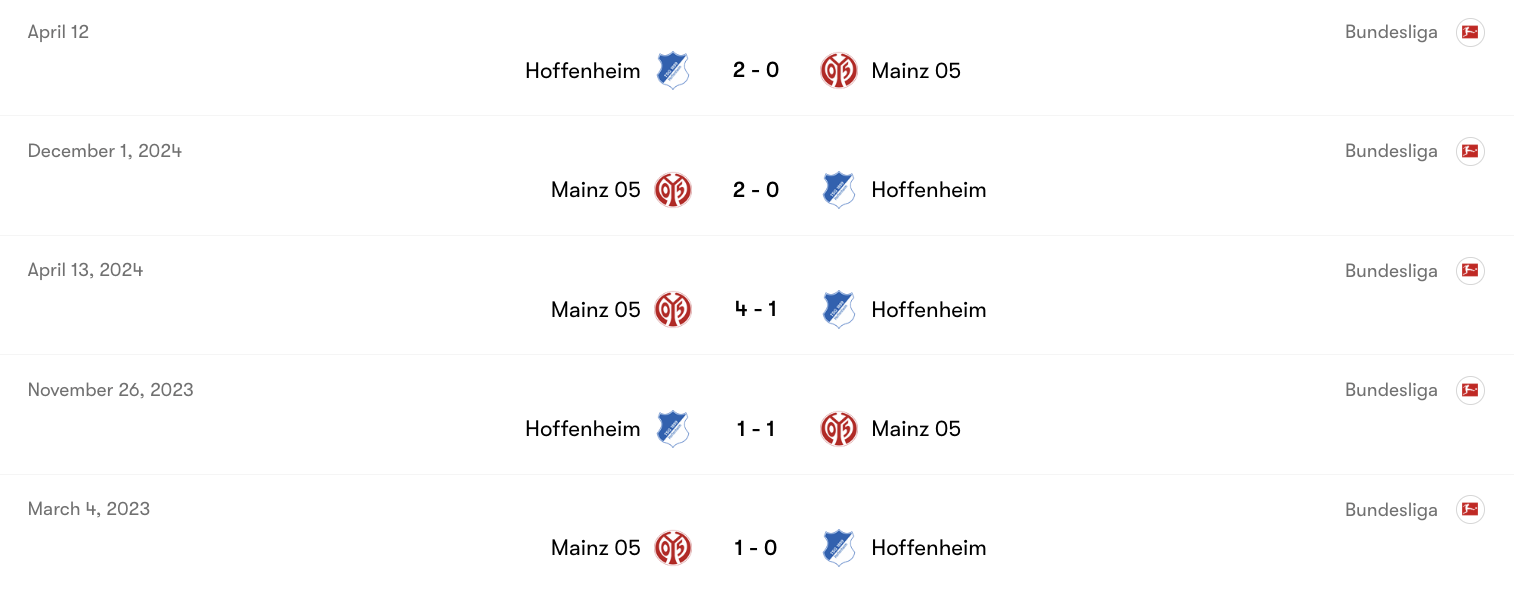
Task: Open the Hoffenheim logo in the December 1 match
Action: point(839,189)
